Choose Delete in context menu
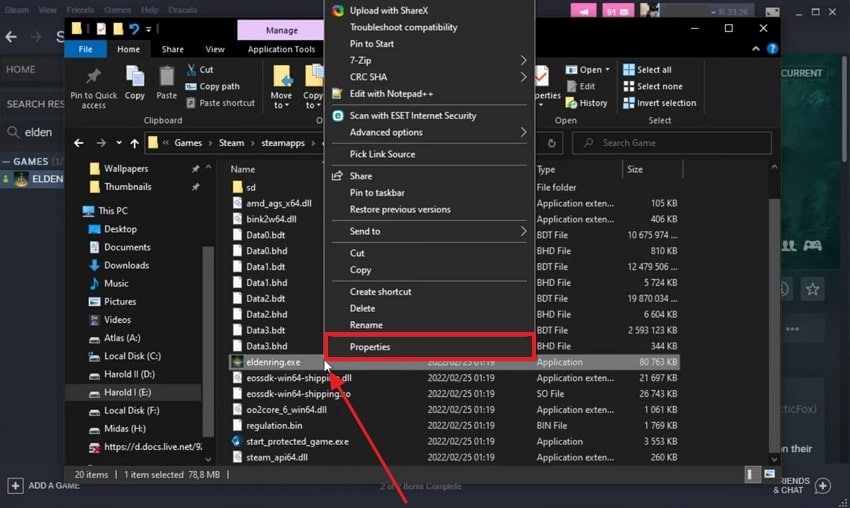 pos(429,308)
